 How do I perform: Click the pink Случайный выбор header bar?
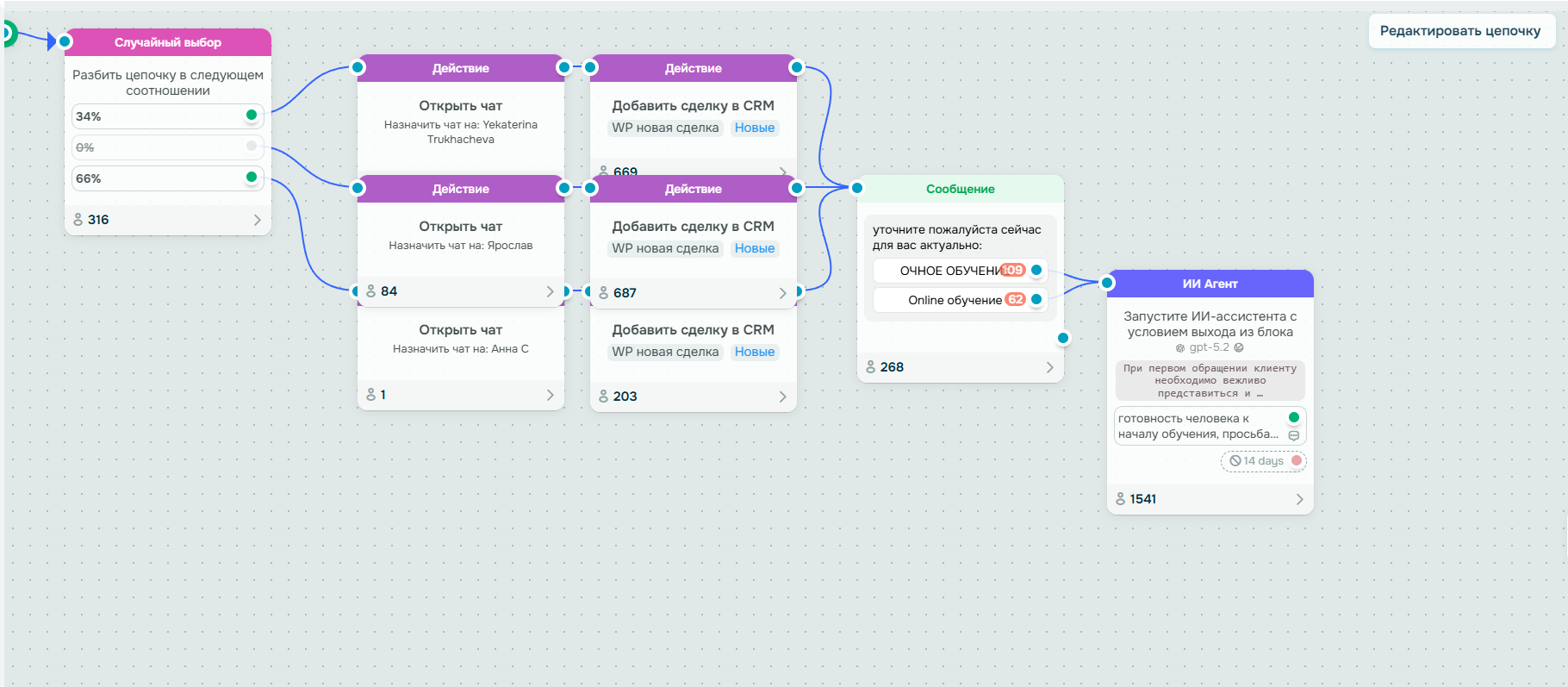tap(168, 42)
